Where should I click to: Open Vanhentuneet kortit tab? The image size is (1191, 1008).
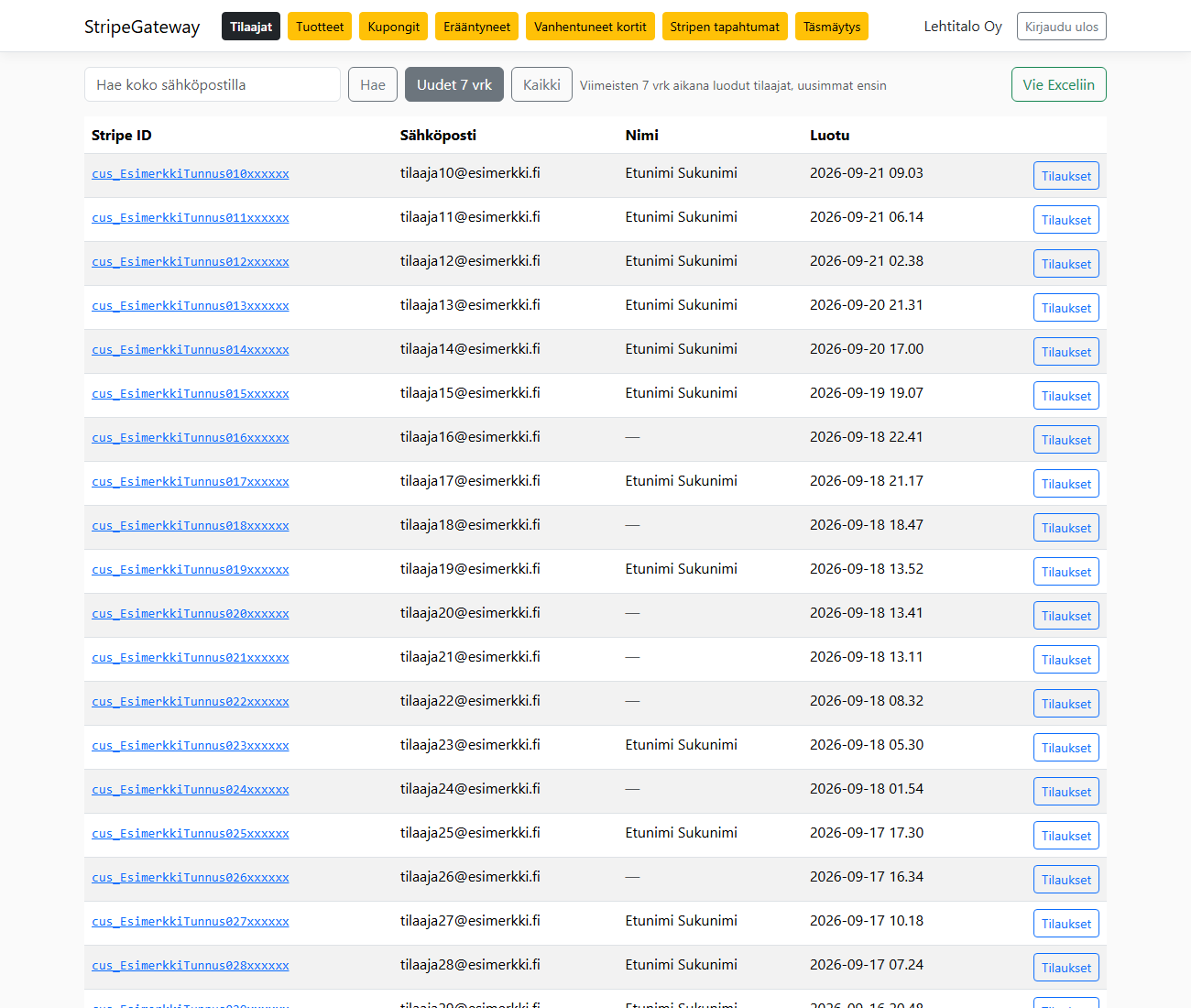tap(590, 27)
